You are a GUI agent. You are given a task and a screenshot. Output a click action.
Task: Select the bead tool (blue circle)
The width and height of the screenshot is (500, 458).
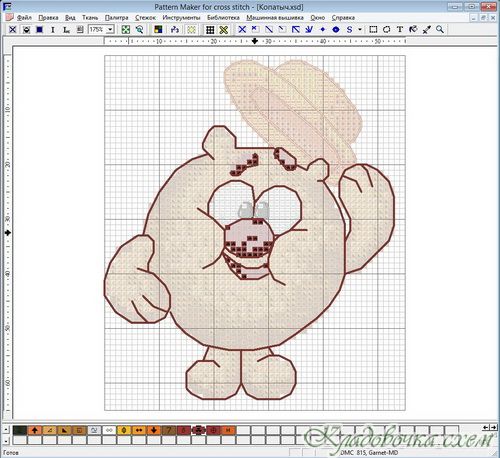(x=336, y=30)
